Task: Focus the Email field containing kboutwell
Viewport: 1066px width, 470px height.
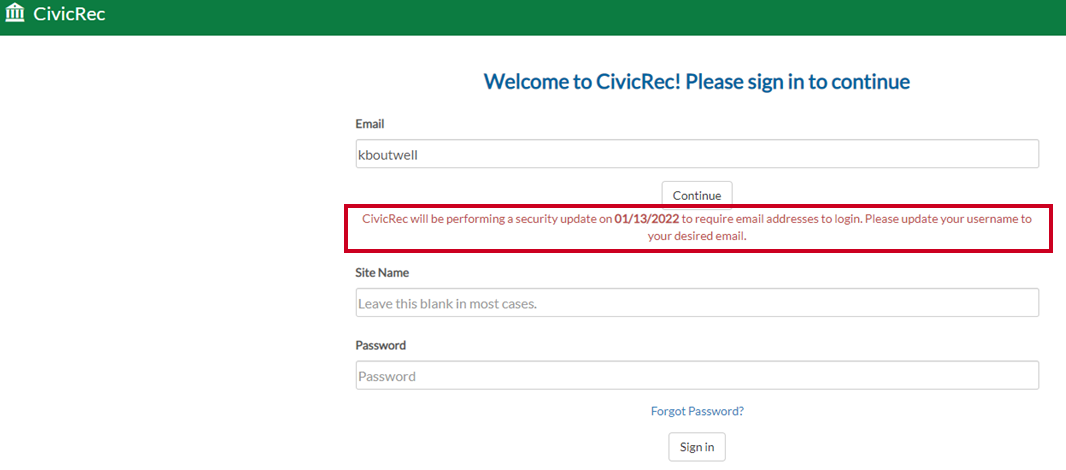Action: pos(697,154)
